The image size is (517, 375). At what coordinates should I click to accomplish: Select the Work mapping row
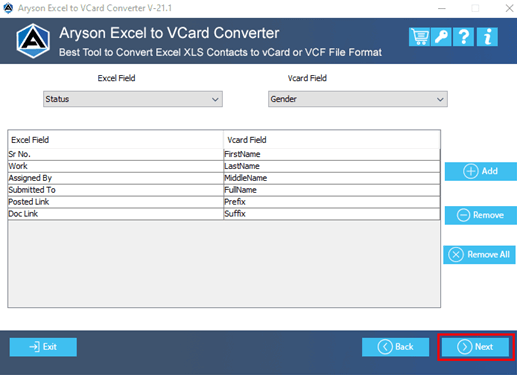[x=224, y=166]
